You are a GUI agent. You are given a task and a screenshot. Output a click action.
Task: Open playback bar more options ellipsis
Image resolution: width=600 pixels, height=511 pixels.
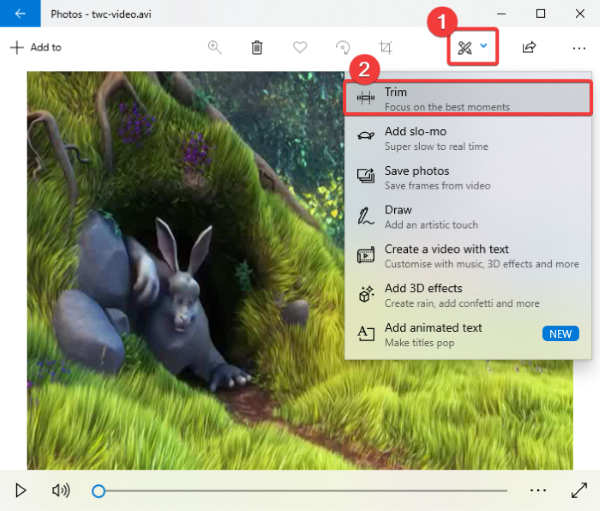coord(538,490)
